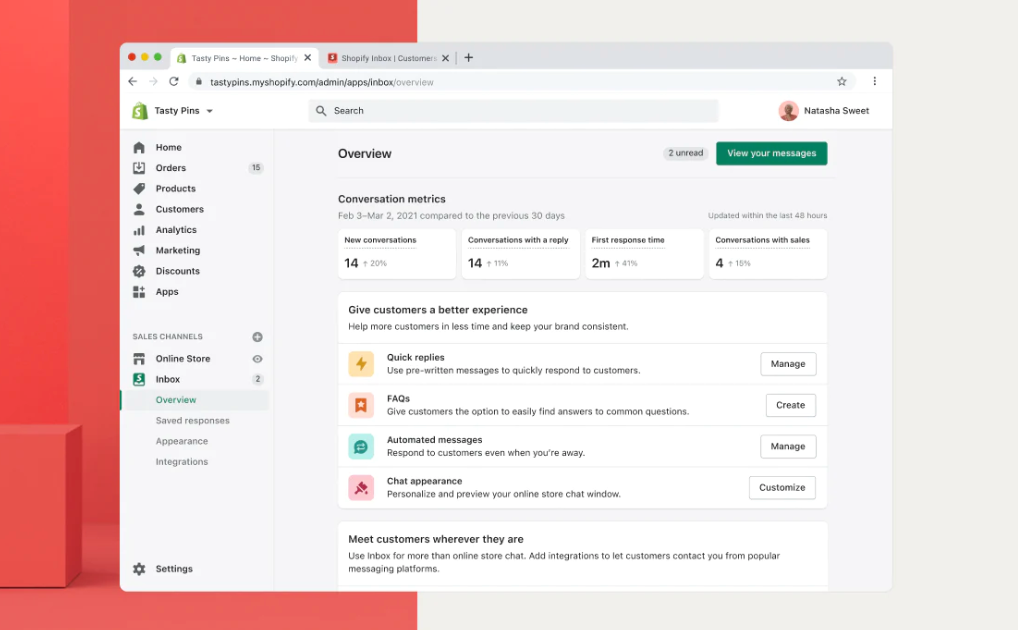Click 'Give customers a better experience' heading
The image size is (1018, 630).
pos(438,310)
